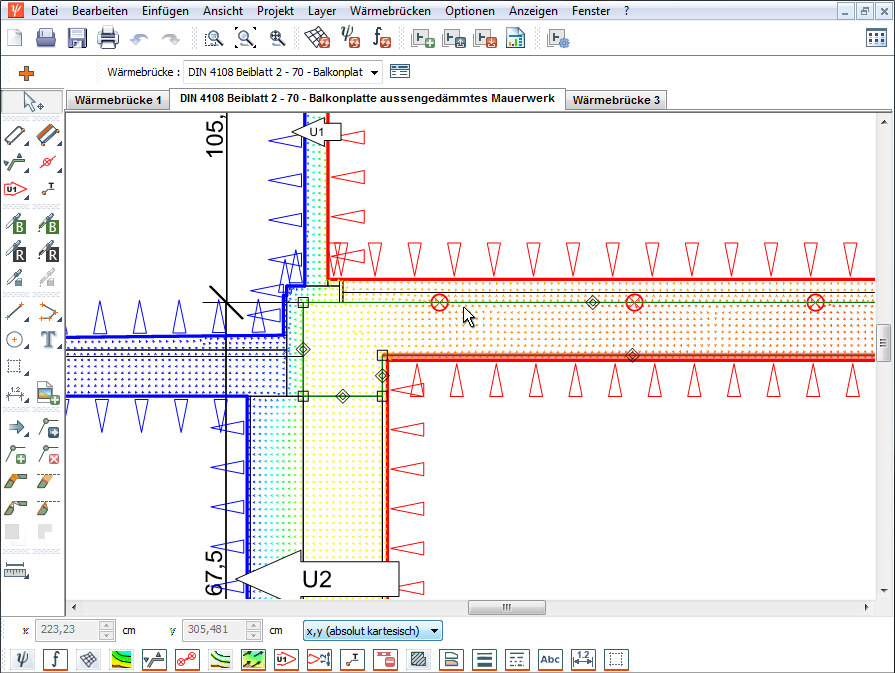Open the x,y (absolut kartesisch) coordinate dropdown
895x673 pixels.
pyautogui.click(x=433, y=630)
